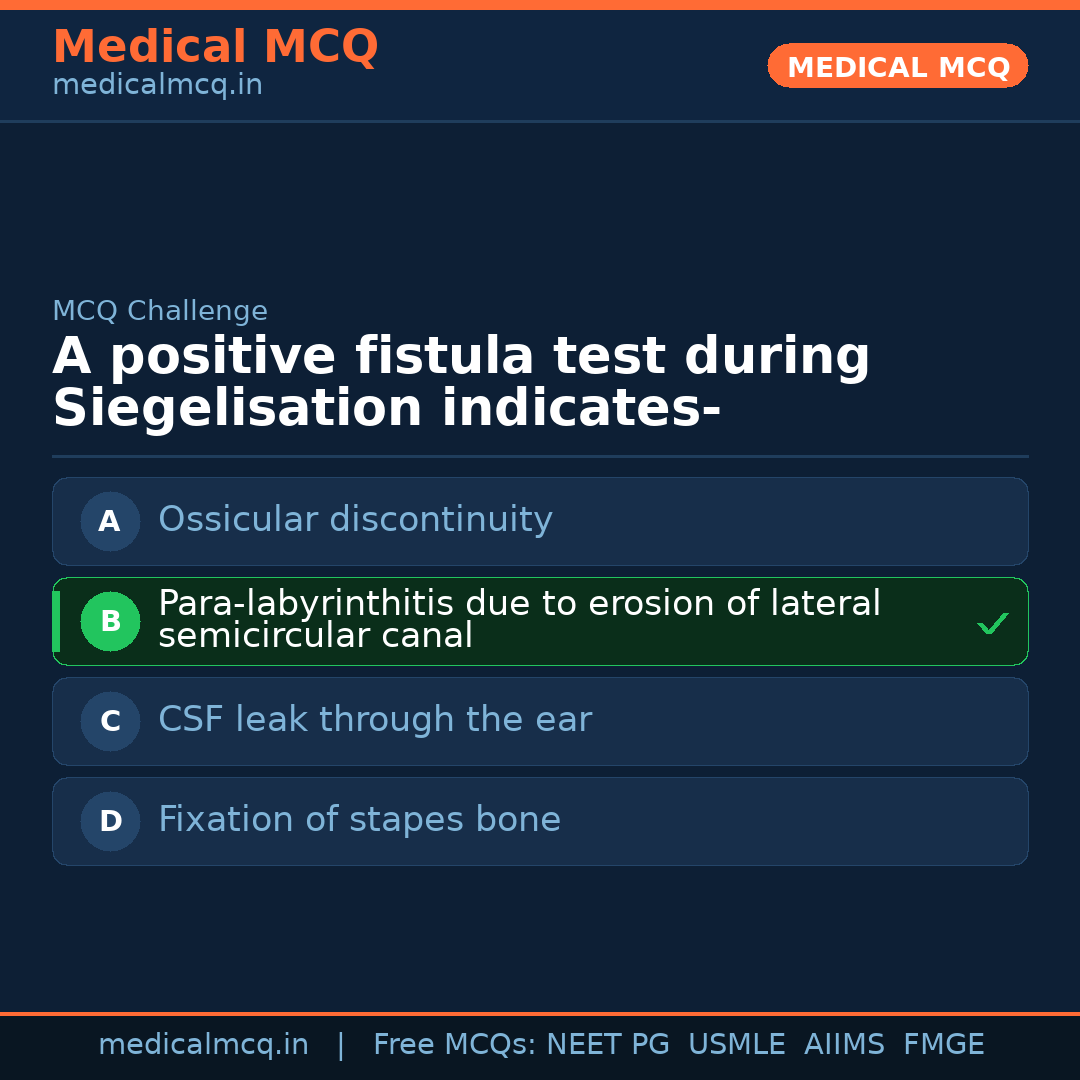The height and width of the screenshot is (1080, 1080).
Task: Click the circled letter C badge
Action: (x=110, y=721)
